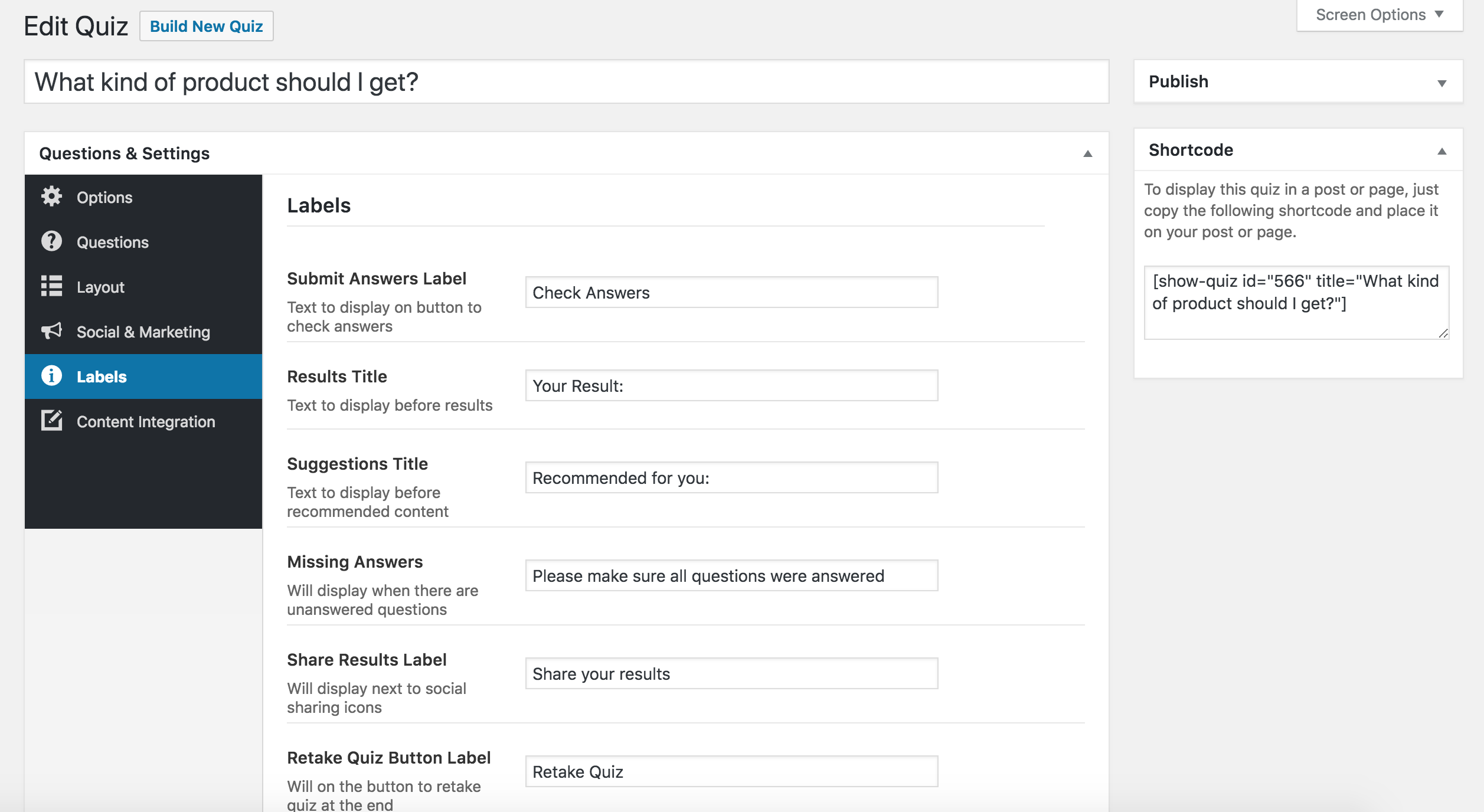The height and width of the screenshot is (812, 1484).
Task: Focus the Submit Answers Label input
Action: pyautogui.click(x=731, y=293)
